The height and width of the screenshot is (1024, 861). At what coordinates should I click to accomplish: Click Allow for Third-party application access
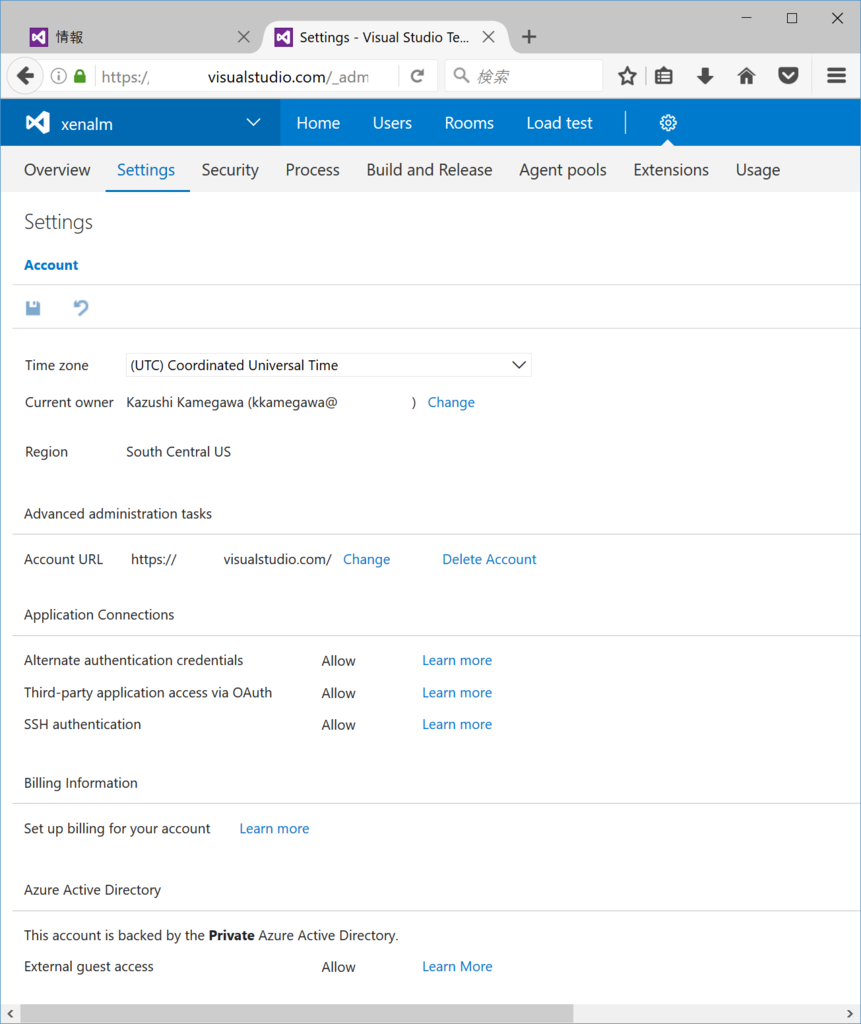(338, 693)
